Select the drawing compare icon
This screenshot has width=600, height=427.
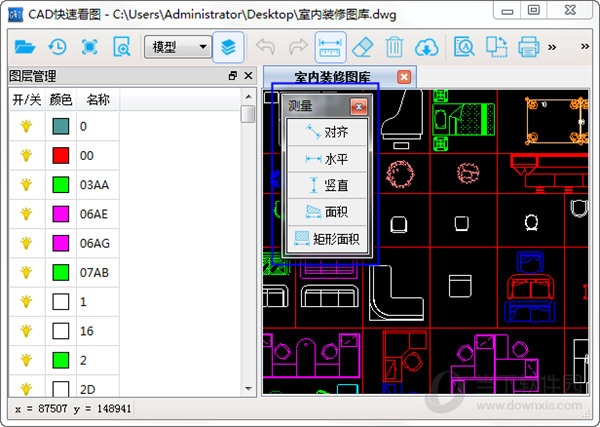pyautogui.click(x=496, y=47)
